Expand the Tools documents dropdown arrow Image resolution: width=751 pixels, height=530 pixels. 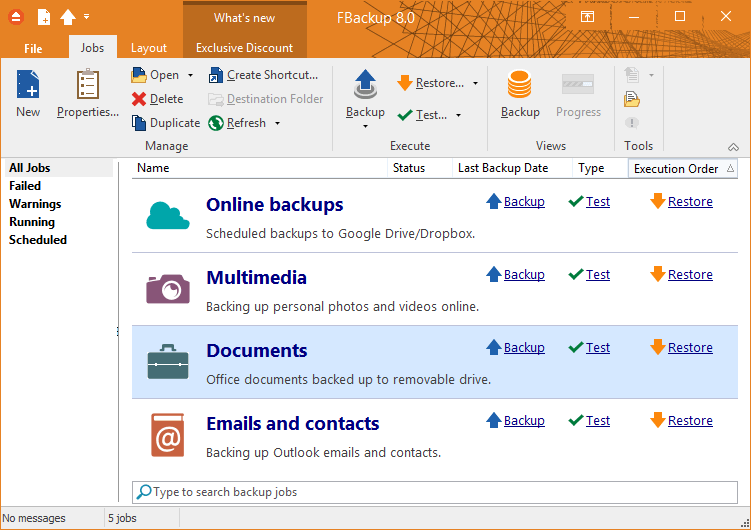click(651, 75)
